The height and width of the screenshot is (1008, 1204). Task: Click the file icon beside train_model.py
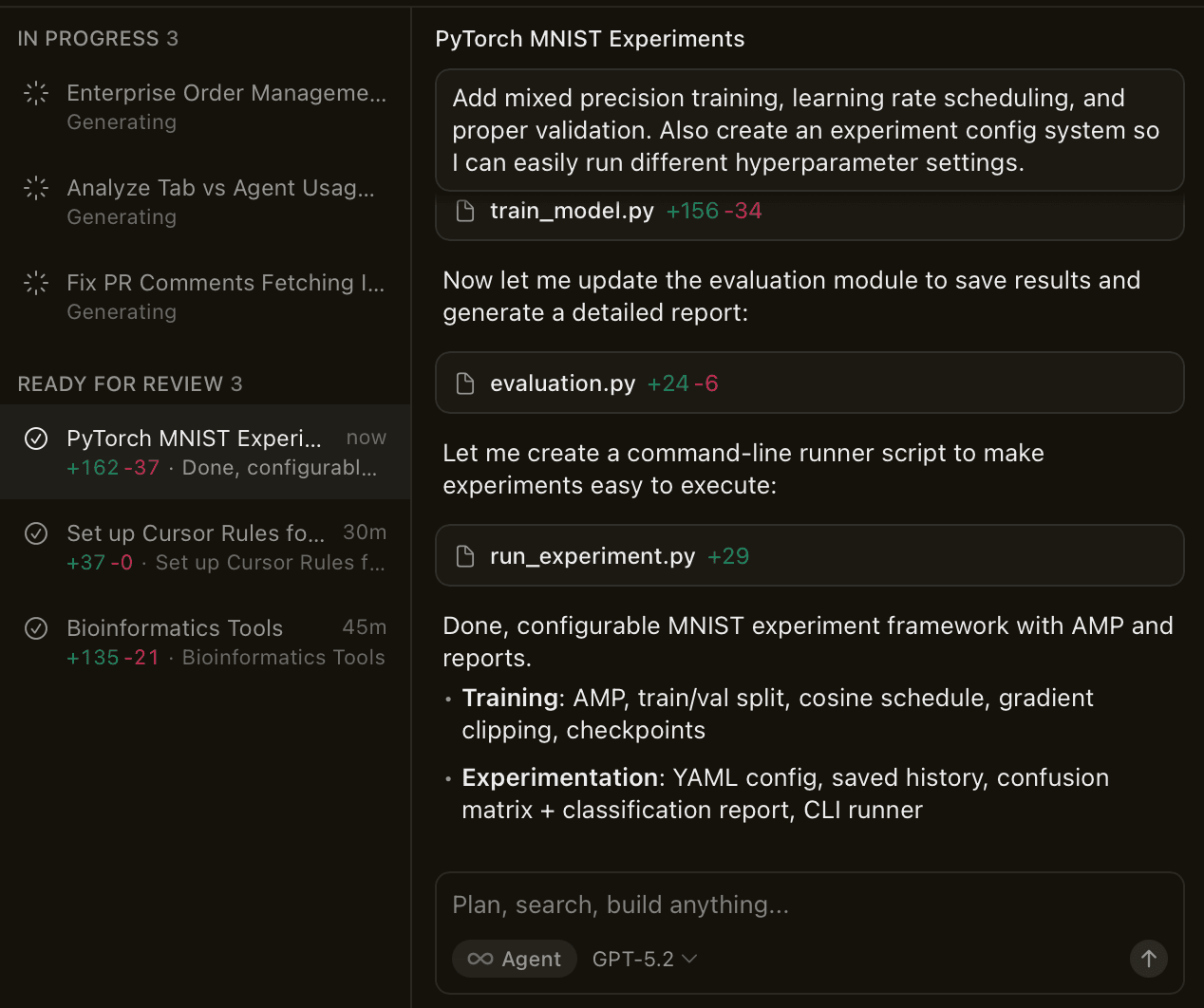pos(465,211)
